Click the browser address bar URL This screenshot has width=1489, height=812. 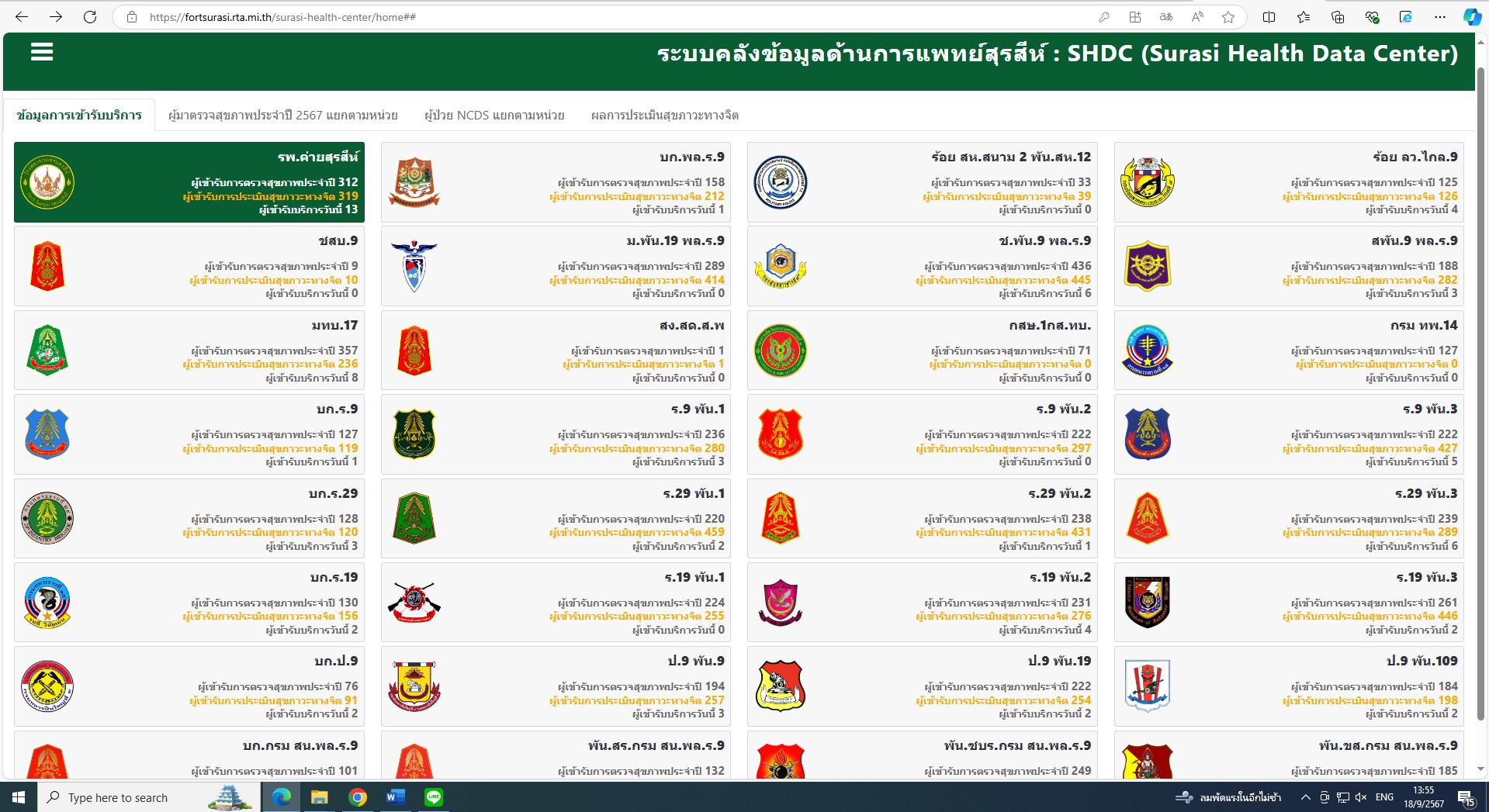(x=282, y=17)
